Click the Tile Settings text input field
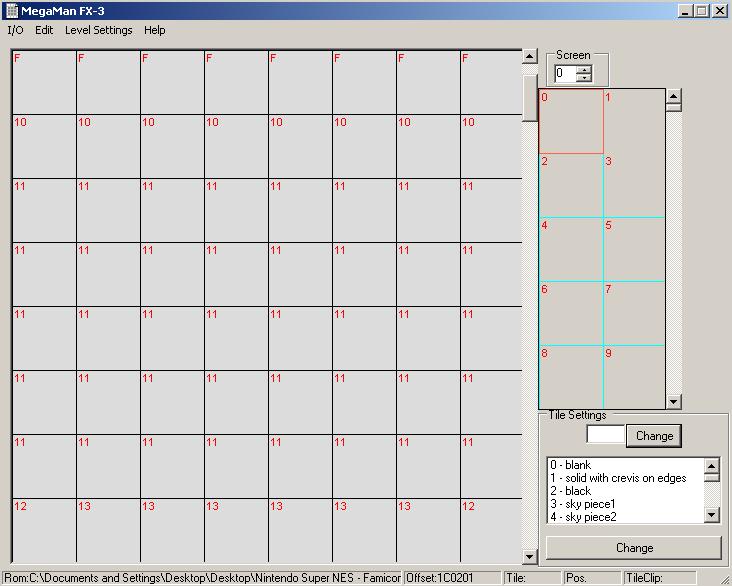This screenshot has width=732, height=586. pos(605,435)
